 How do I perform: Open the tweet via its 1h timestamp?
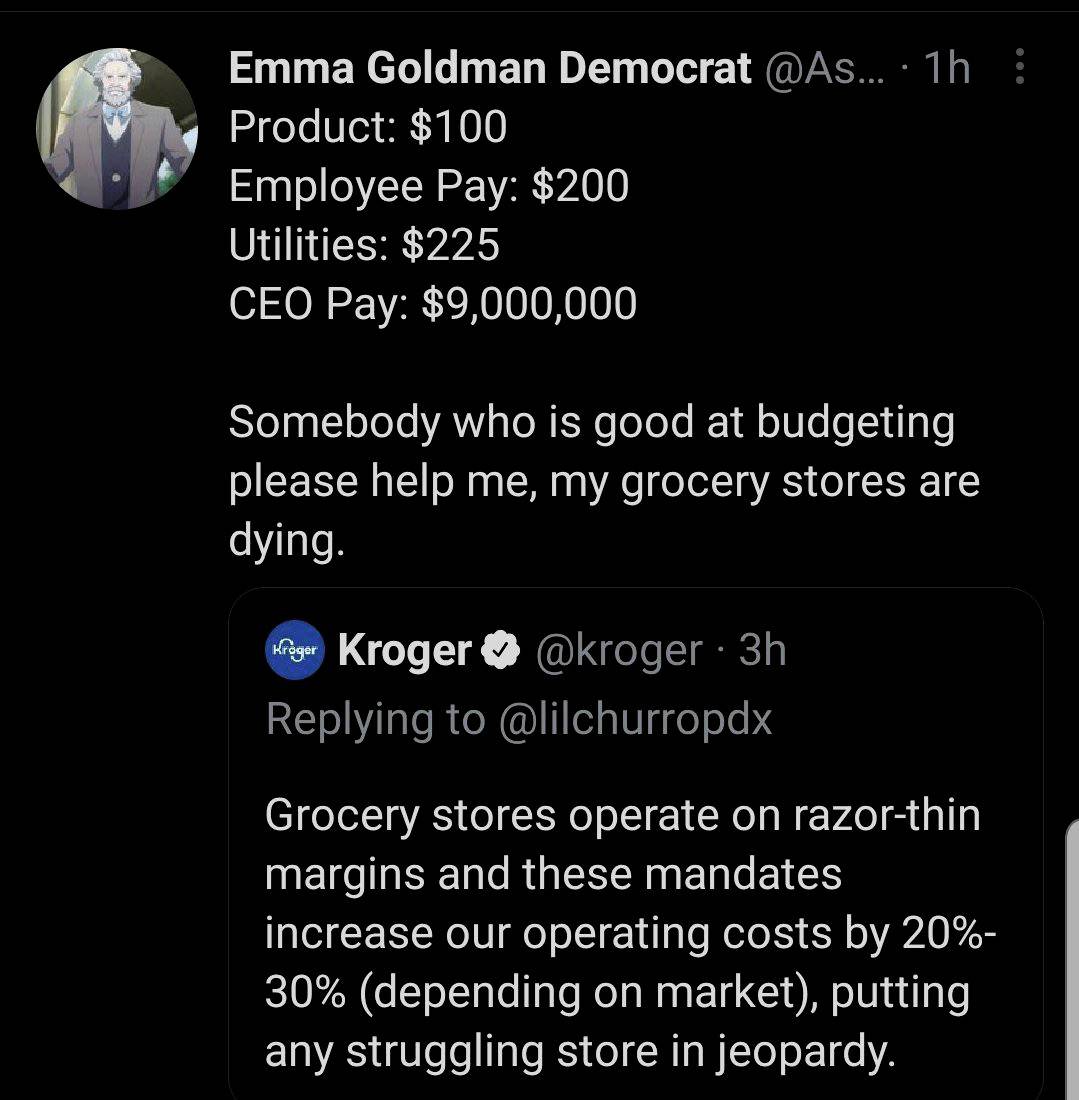click(x=947, y=68)
